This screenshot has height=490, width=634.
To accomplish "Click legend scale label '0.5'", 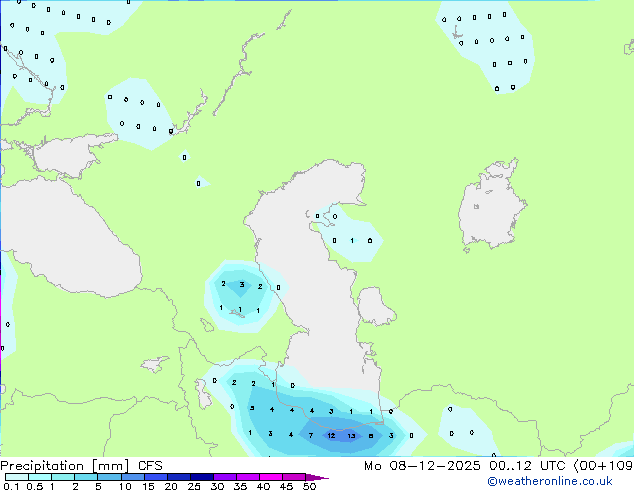I will [x=35, y=486].
